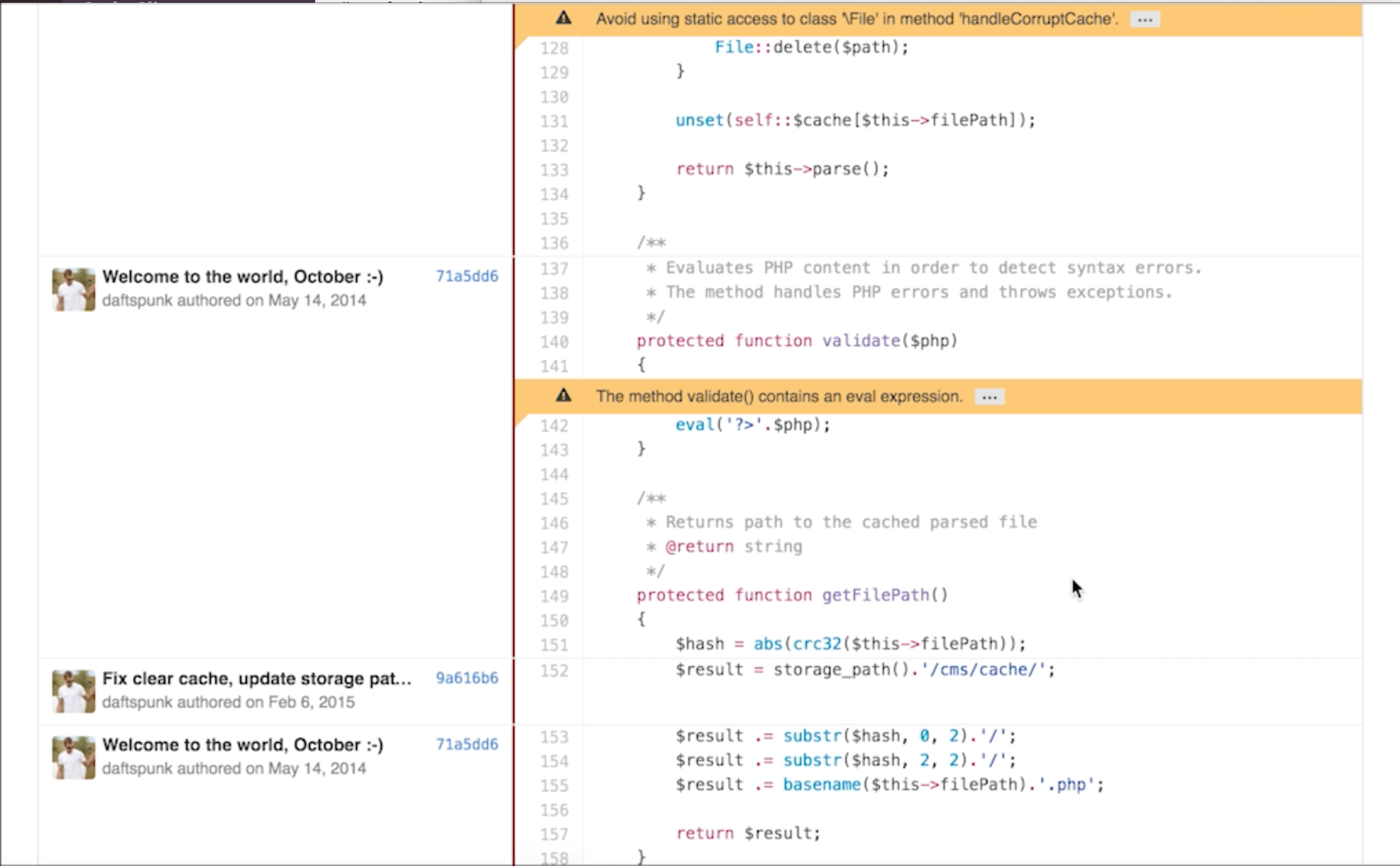Click 'Avoid using static access' warning text
The width and height of the screenshot is (1400, 866).
coord(857,19)
